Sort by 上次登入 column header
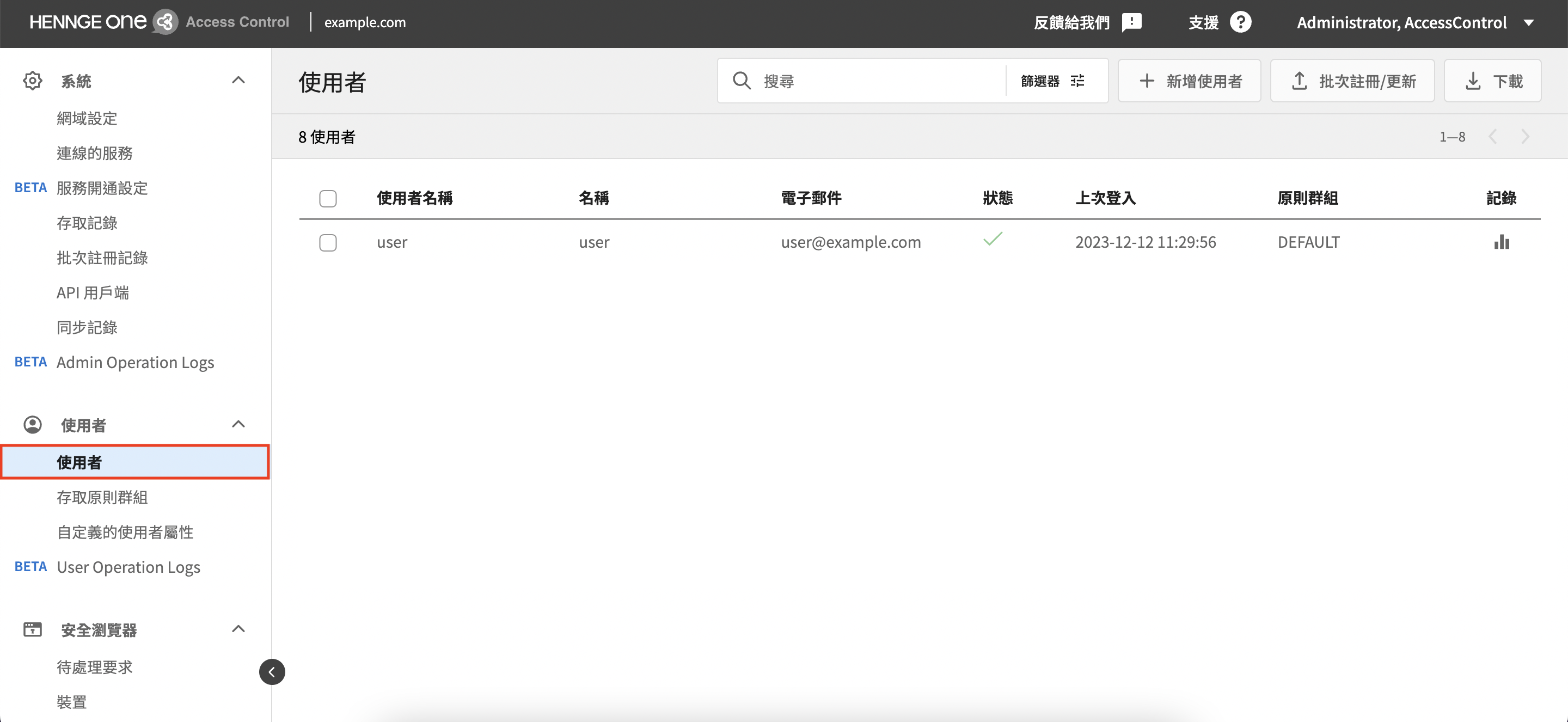 click(1105, 198)
